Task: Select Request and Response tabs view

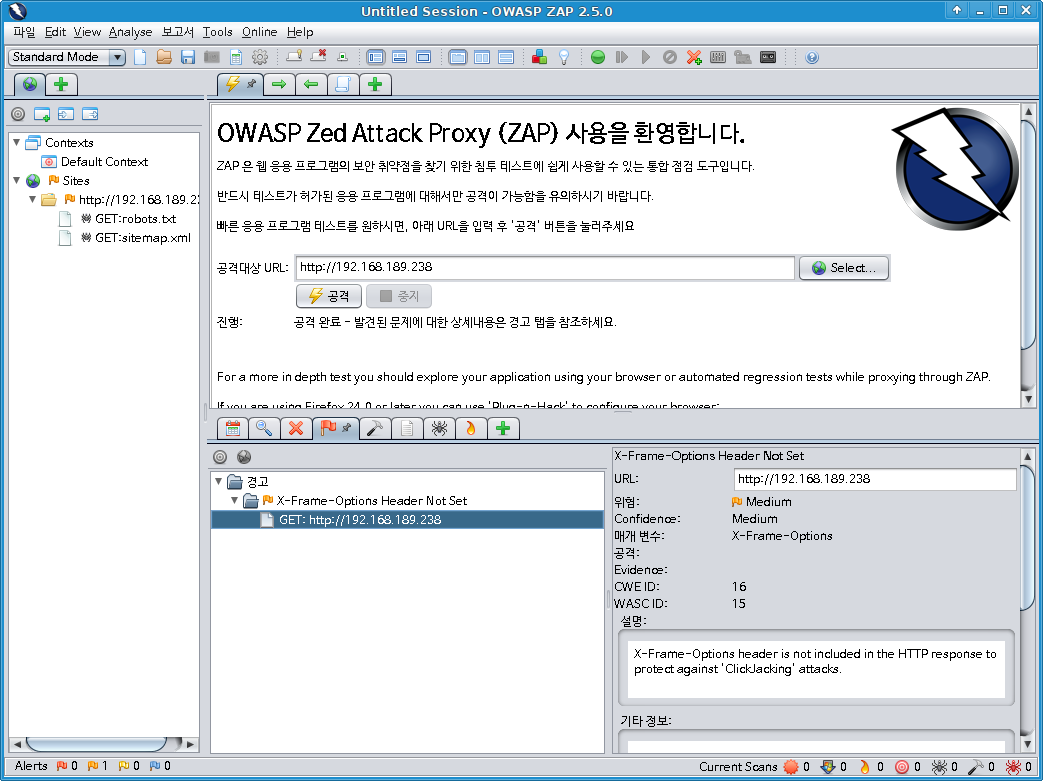Action: pos(458,57)
